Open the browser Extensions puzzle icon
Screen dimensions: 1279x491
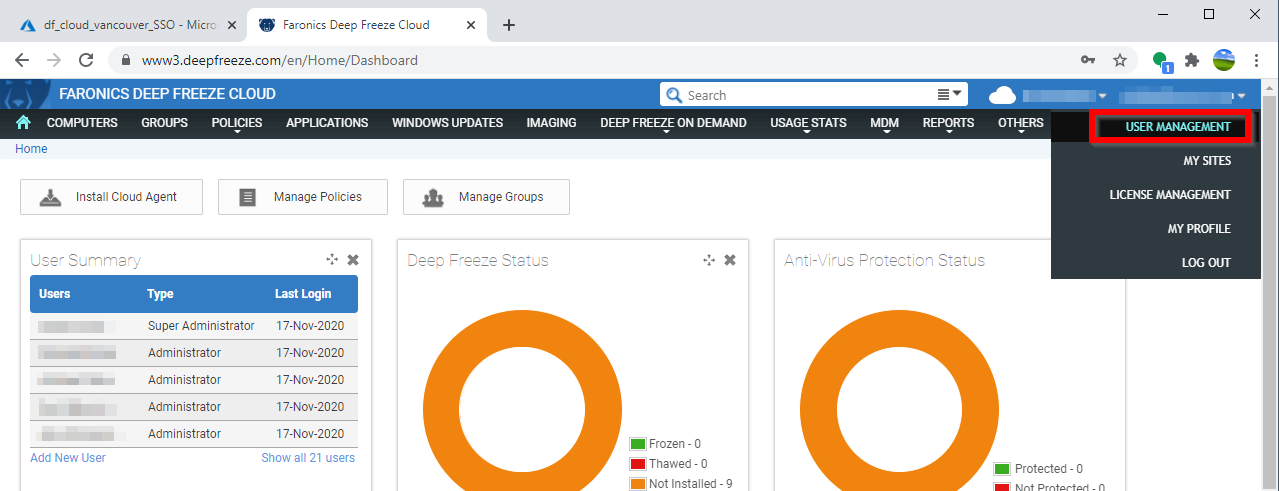pyautogui.click(x=1191, y=60)
